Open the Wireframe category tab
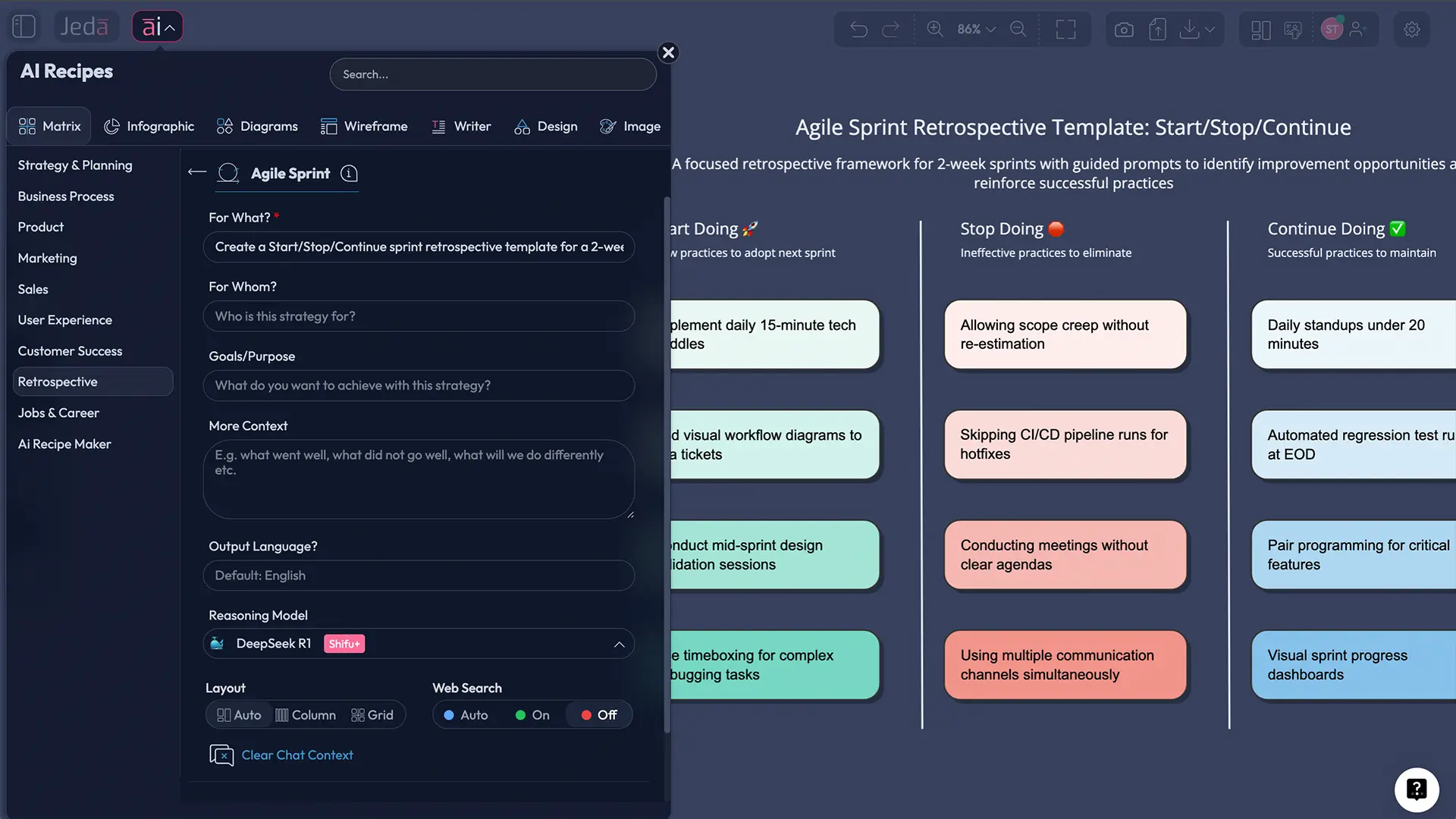 pos(364,126)
